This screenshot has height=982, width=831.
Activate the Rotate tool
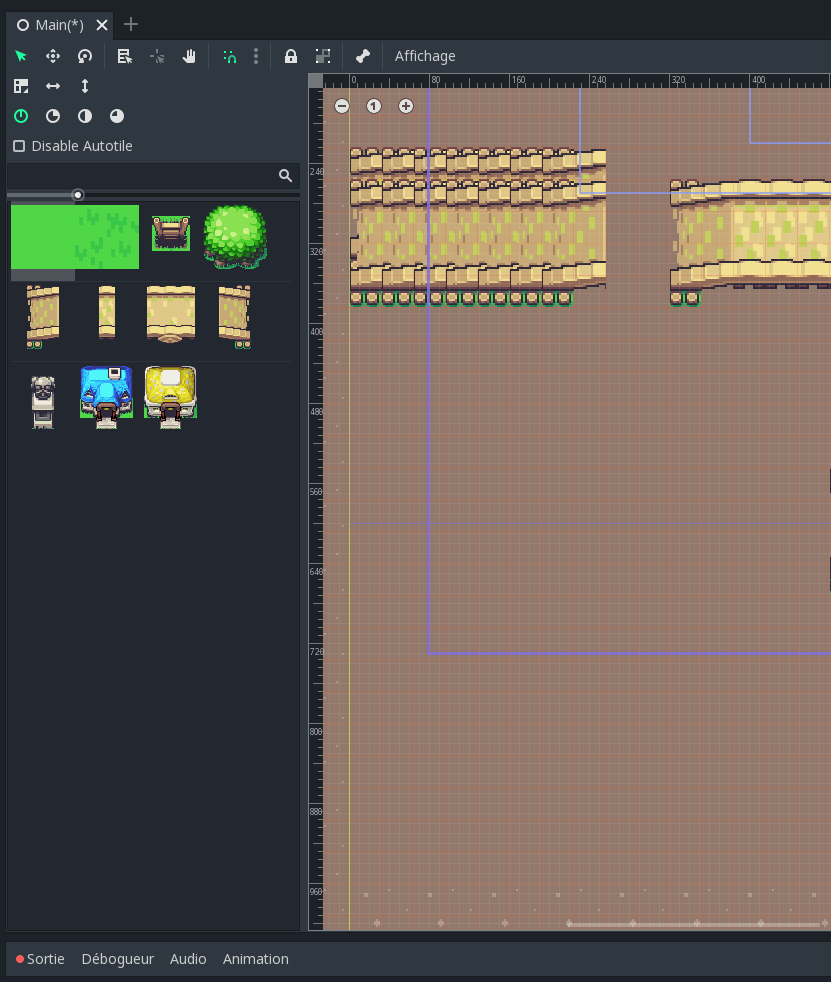84,56
